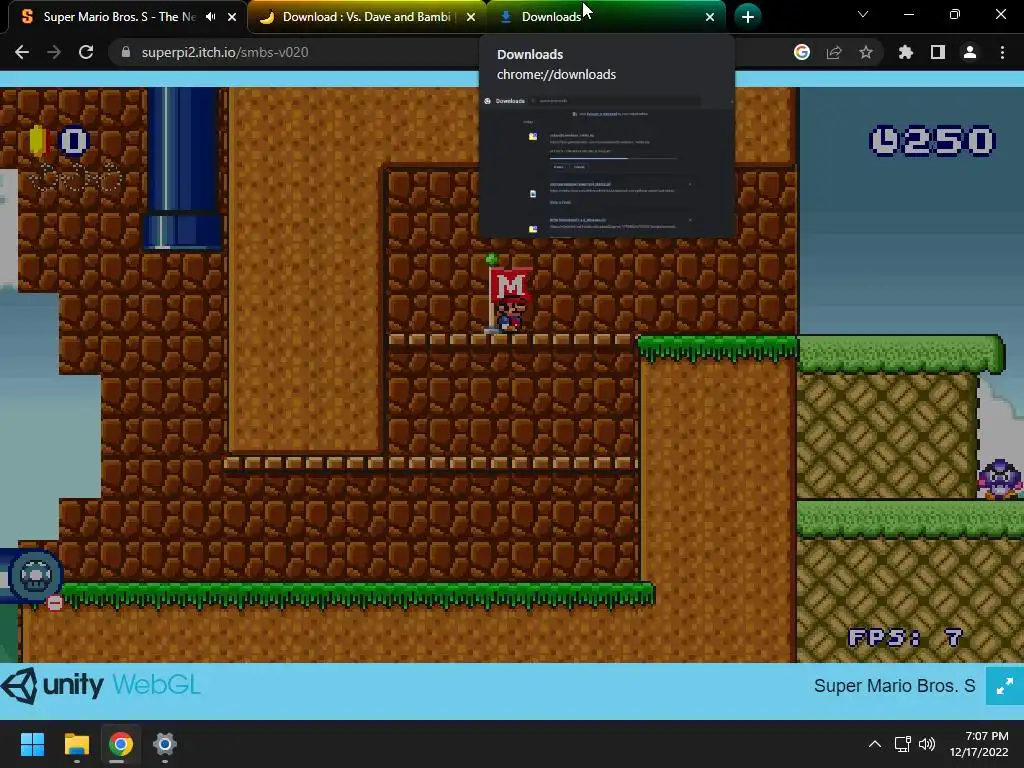Click the red minus badge by mushroom icon
The height and width of the screenshot is (768, 1024).
click(x=55, y=603)
